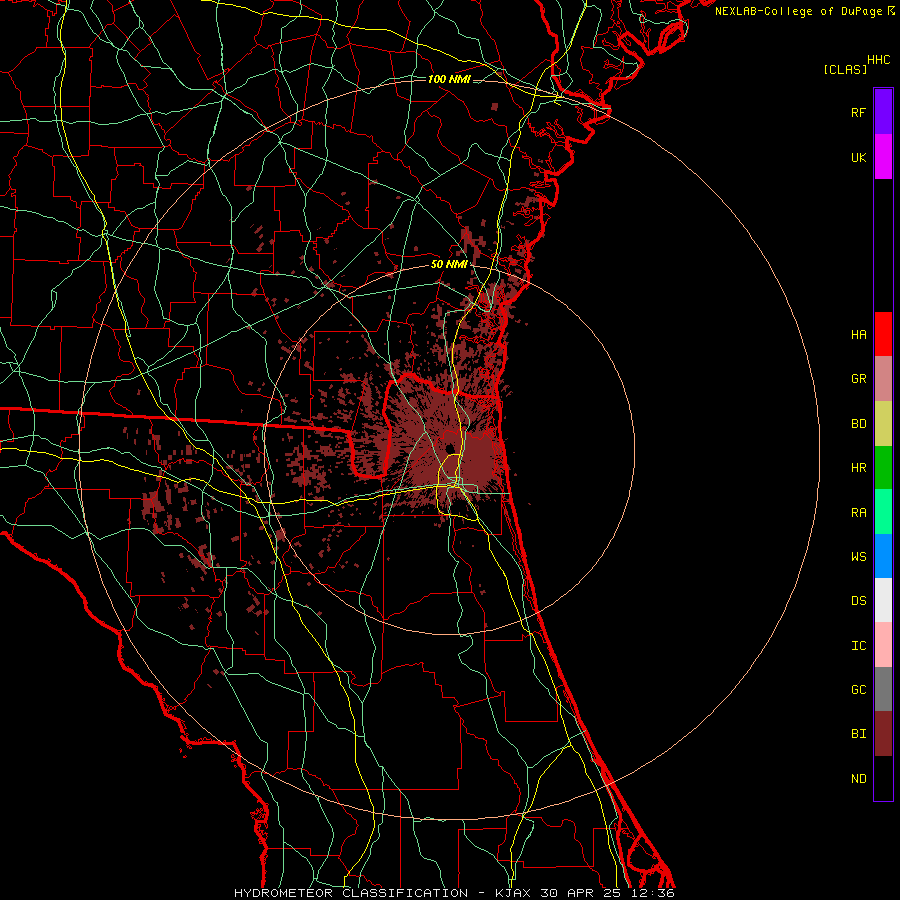Click the UK magenta legend swatch
Screen dimensions: 900x900
tap(883, 157)
